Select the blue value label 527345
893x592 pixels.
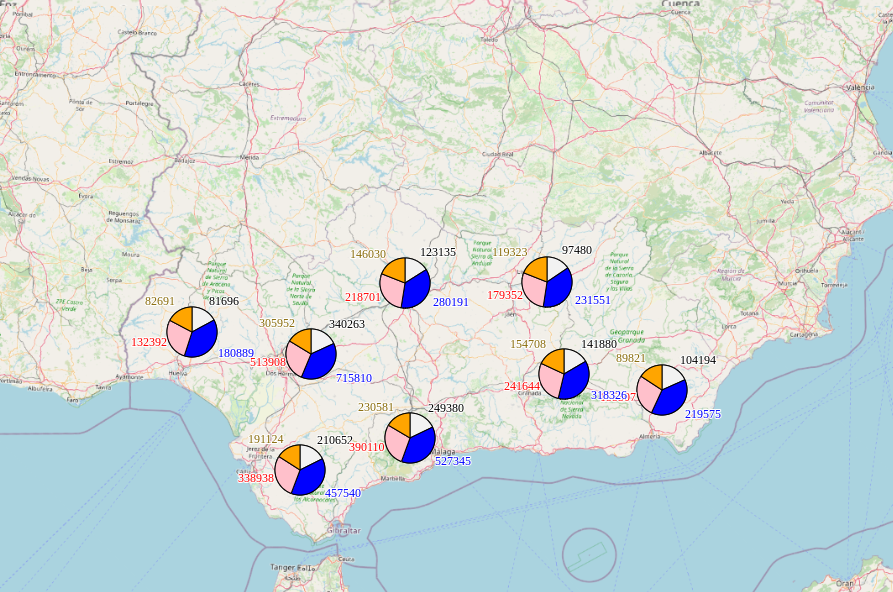tap(453, 462)
